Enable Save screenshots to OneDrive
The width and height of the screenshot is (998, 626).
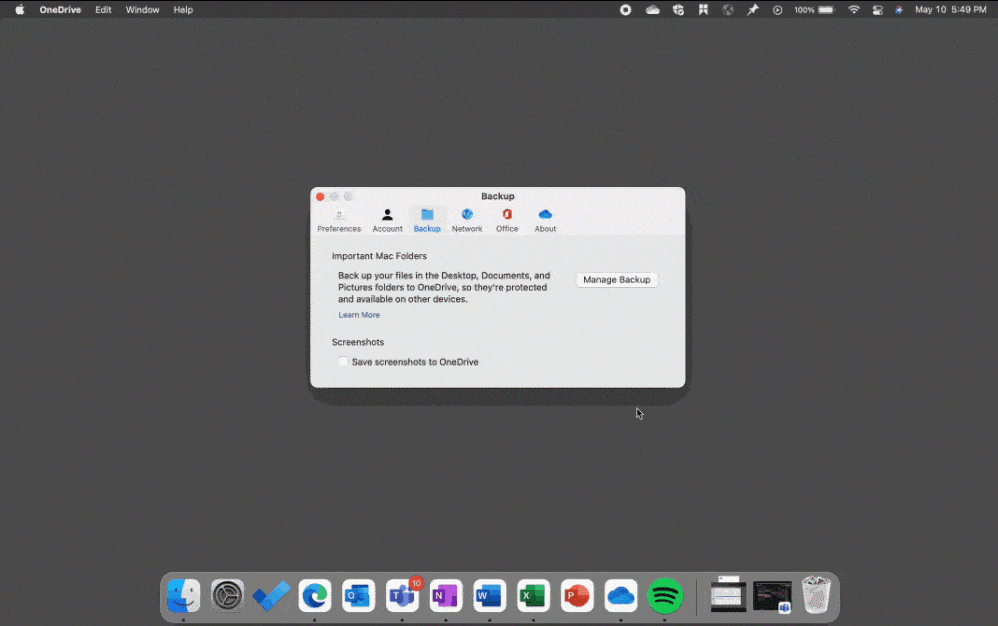click(343, 362)
